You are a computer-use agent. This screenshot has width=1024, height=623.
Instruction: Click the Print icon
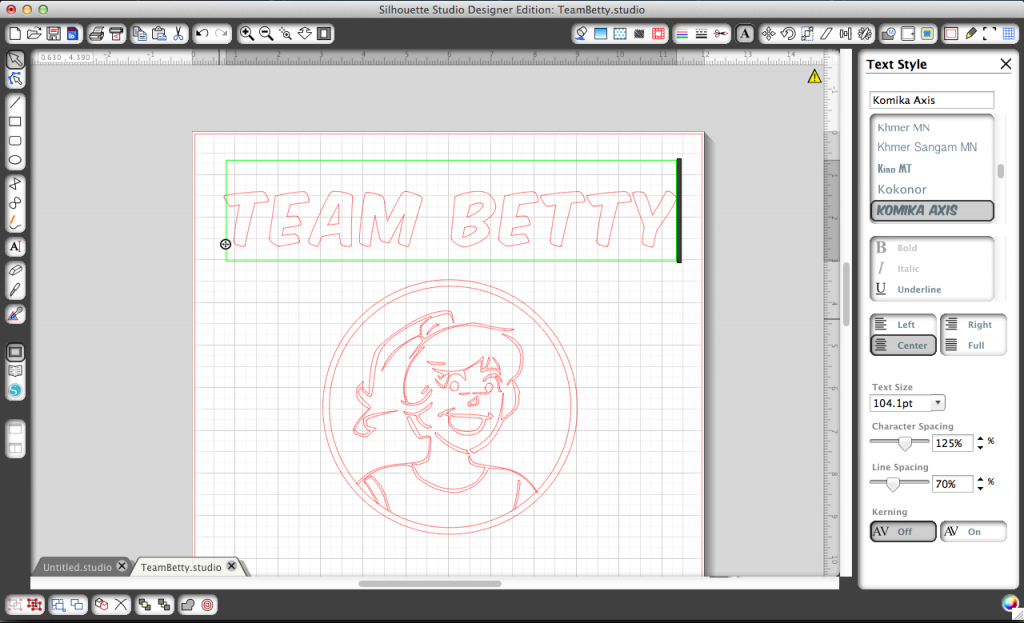[x=97, y=33]
